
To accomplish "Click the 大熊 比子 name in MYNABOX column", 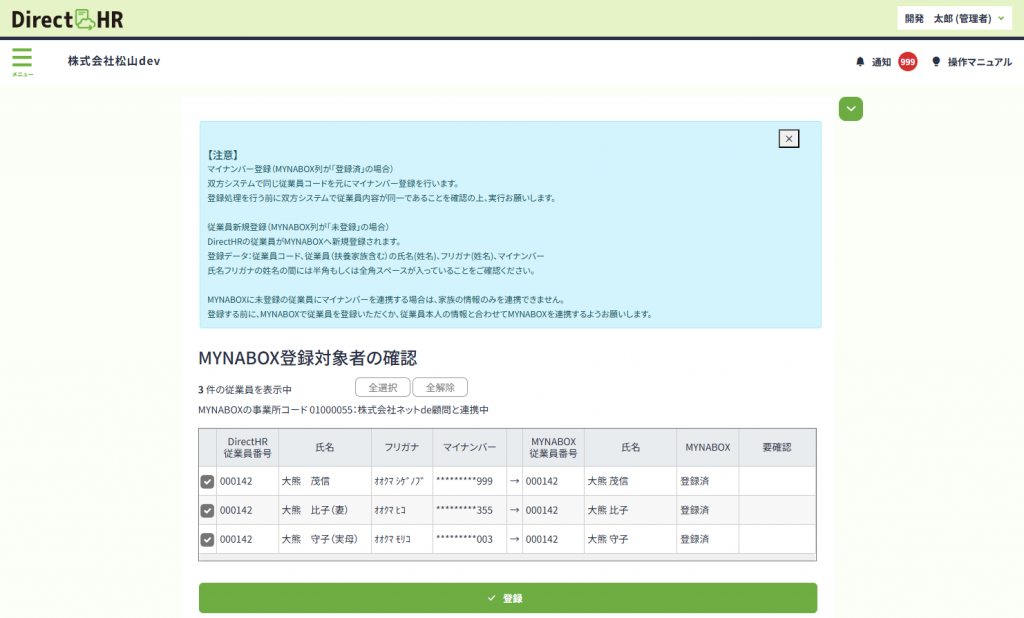I will tap(607, 510).
